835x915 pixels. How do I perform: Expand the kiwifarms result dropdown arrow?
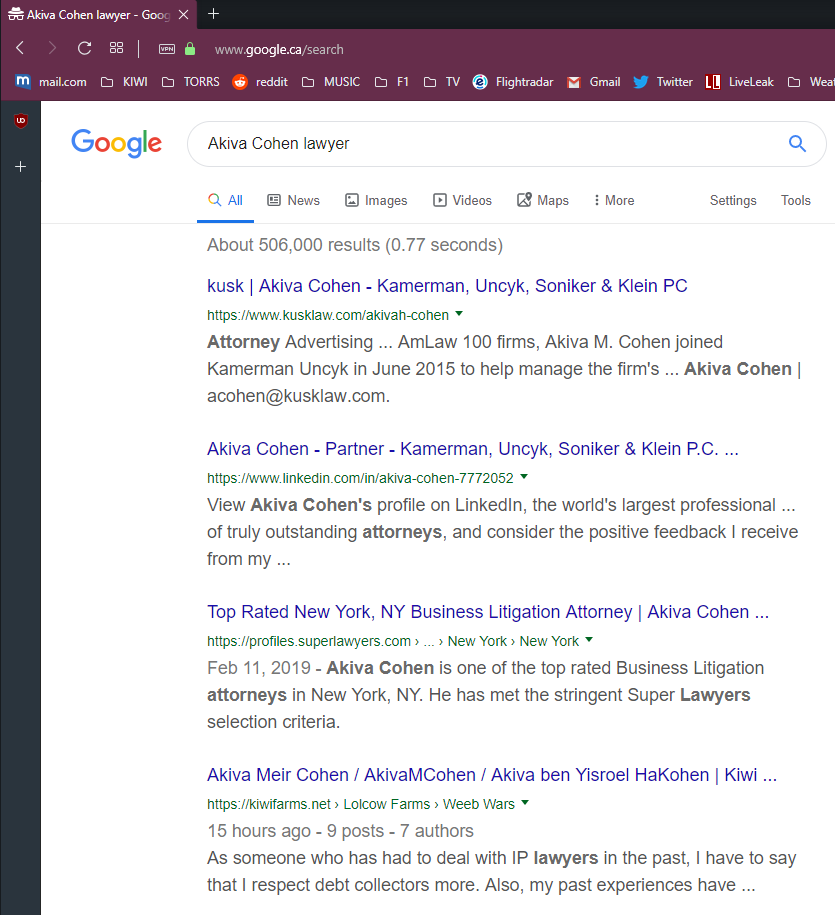point(525,803)
